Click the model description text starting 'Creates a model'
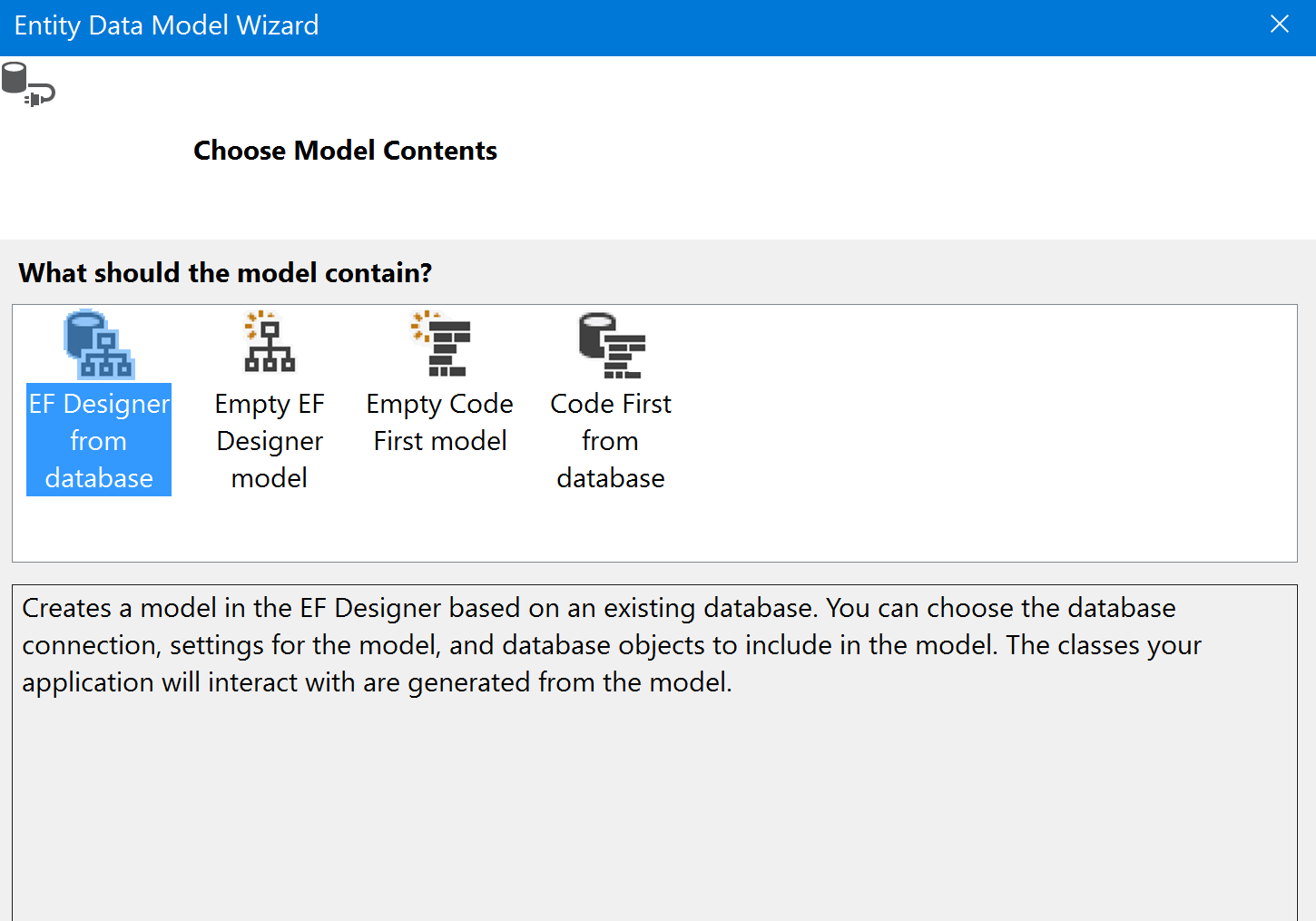Image resolution: width=1316 pixels, height=921 pixels. click(612, 645)
